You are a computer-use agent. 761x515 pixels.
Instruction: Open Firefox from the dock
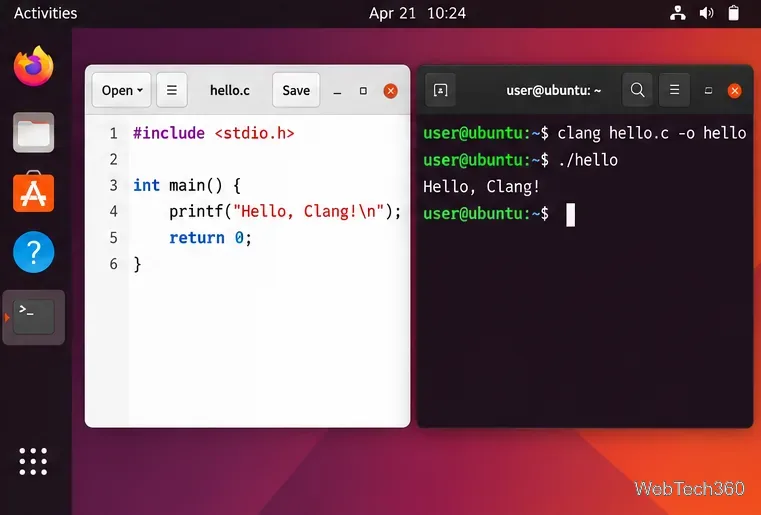tap(33, 66)
